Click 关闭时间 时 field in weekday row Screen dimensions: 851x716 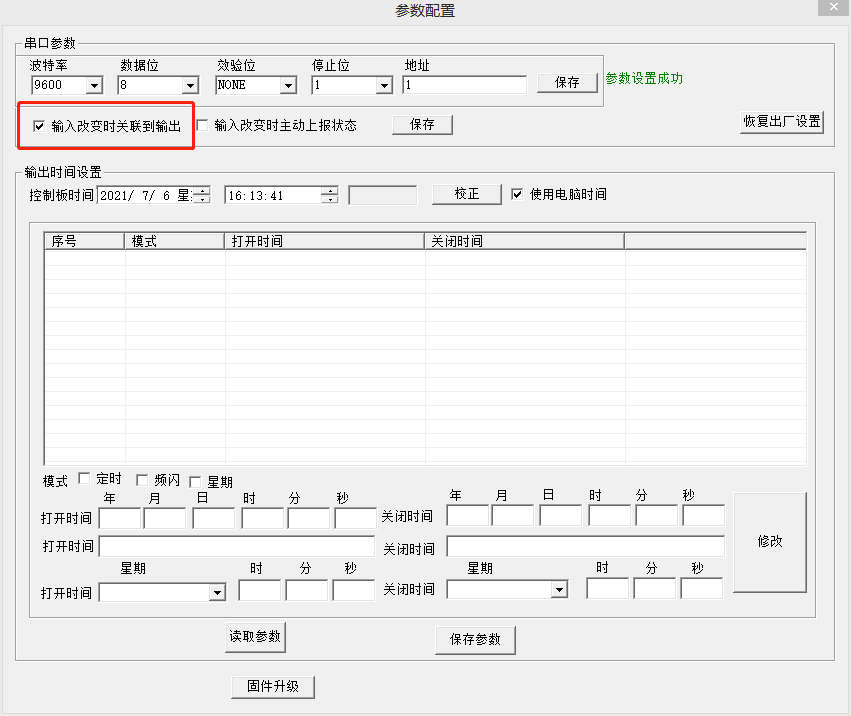point(607,588)
